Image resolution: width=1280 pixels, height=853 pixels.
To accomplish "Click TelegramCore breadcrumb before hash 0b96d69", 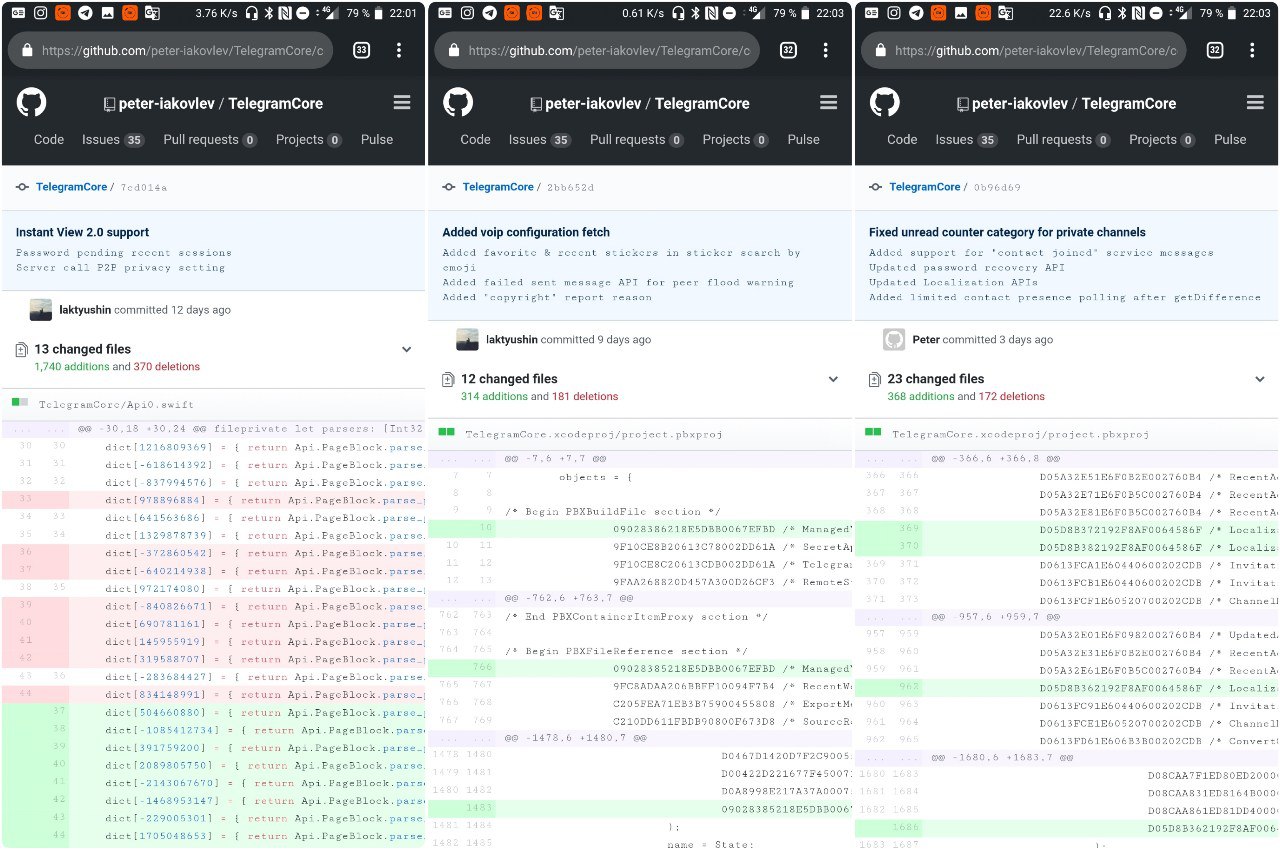I will pos(925,187).
